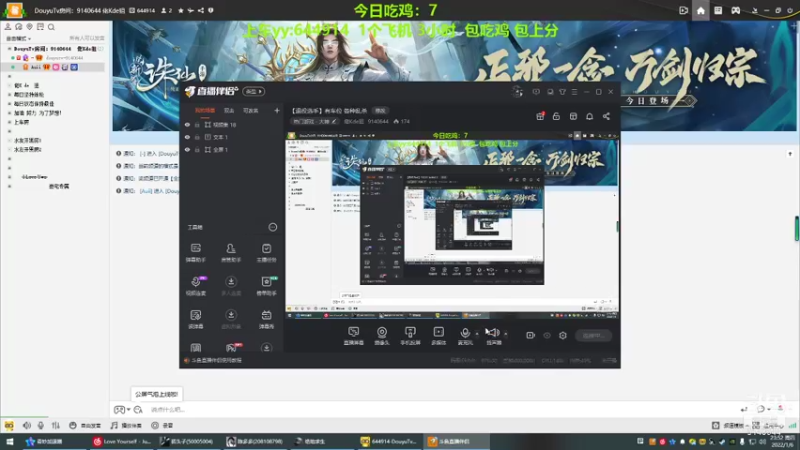800x450 pixels.
Task: Switch to the second scene tab
Action: [229, 110]
